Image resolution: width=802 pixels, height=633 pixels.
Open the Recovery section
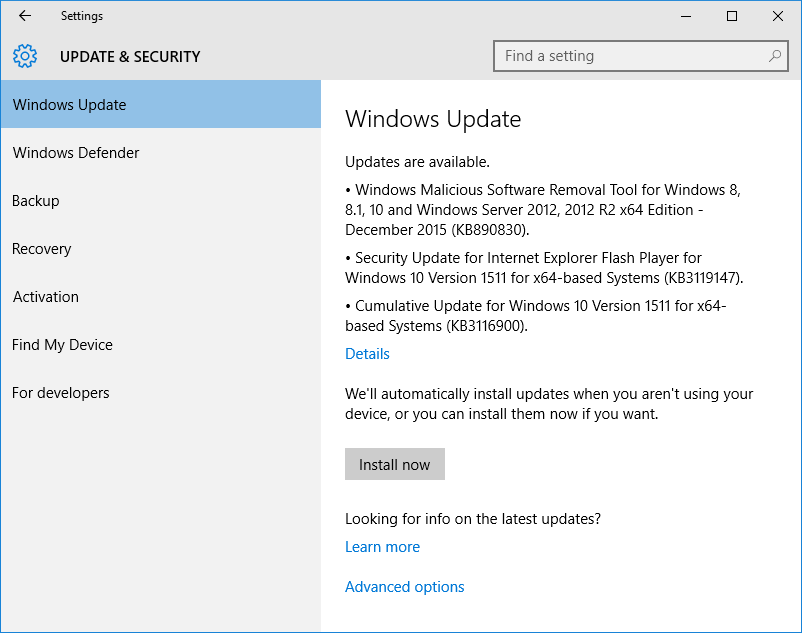click(161, 248)
